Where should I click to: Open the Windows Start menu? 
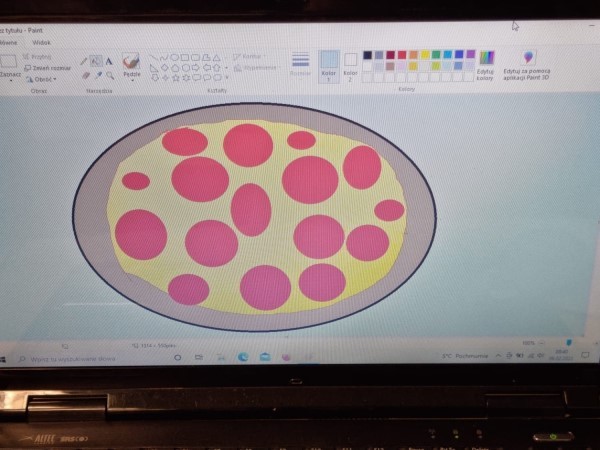coord(3,359)
